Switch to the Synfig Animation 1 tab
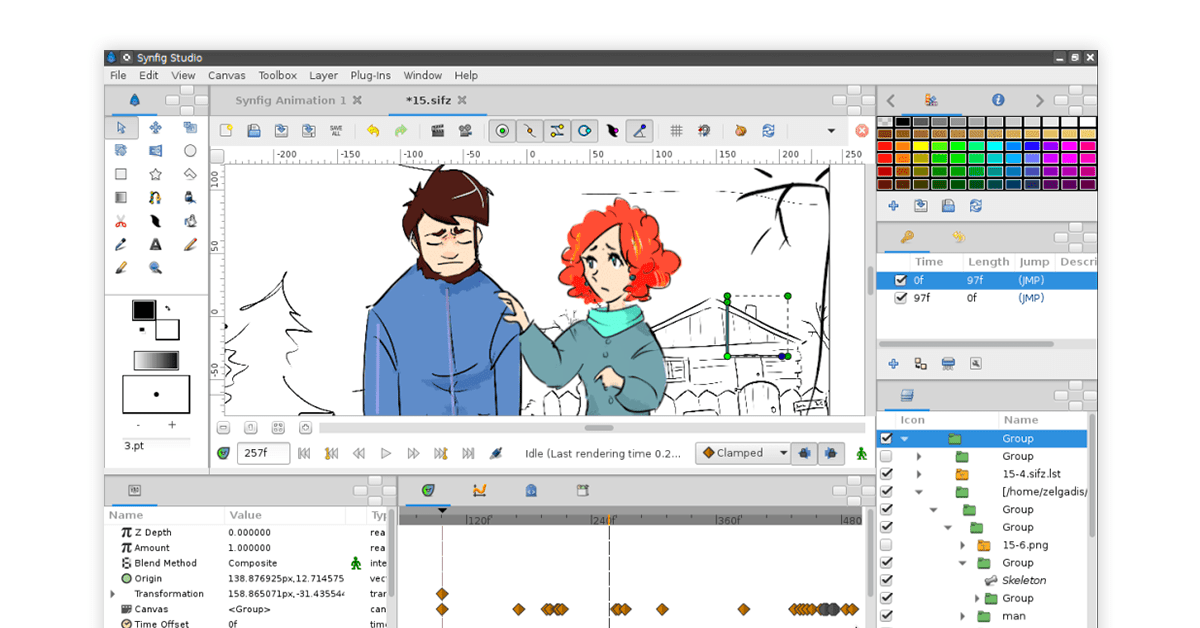The image size is (1200, 628). coord(290,100)
